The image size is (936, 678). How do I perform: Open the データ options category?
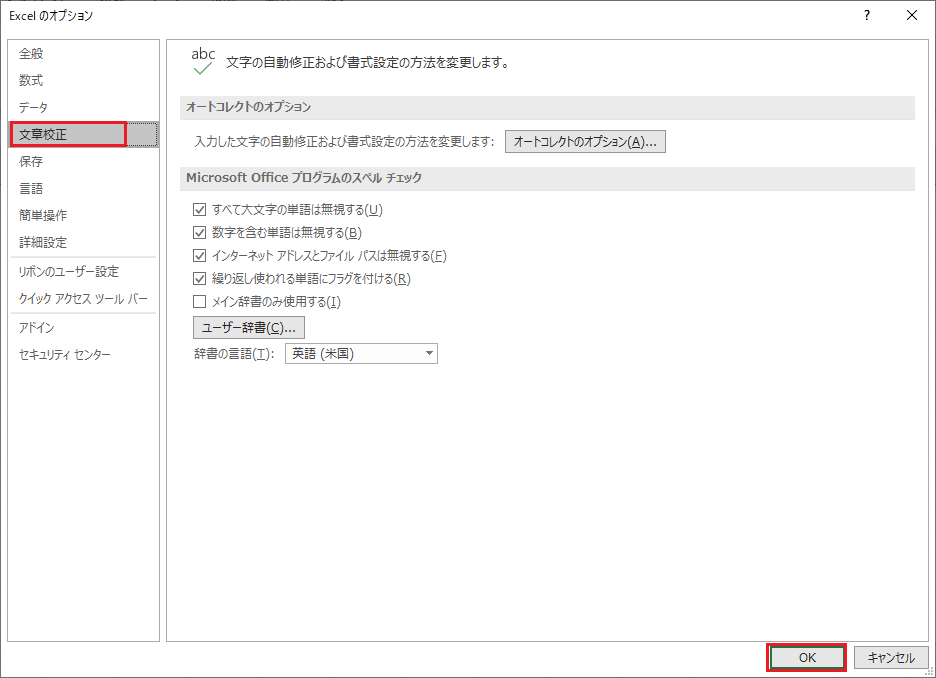pyautogui.click(x=34, y=107)
